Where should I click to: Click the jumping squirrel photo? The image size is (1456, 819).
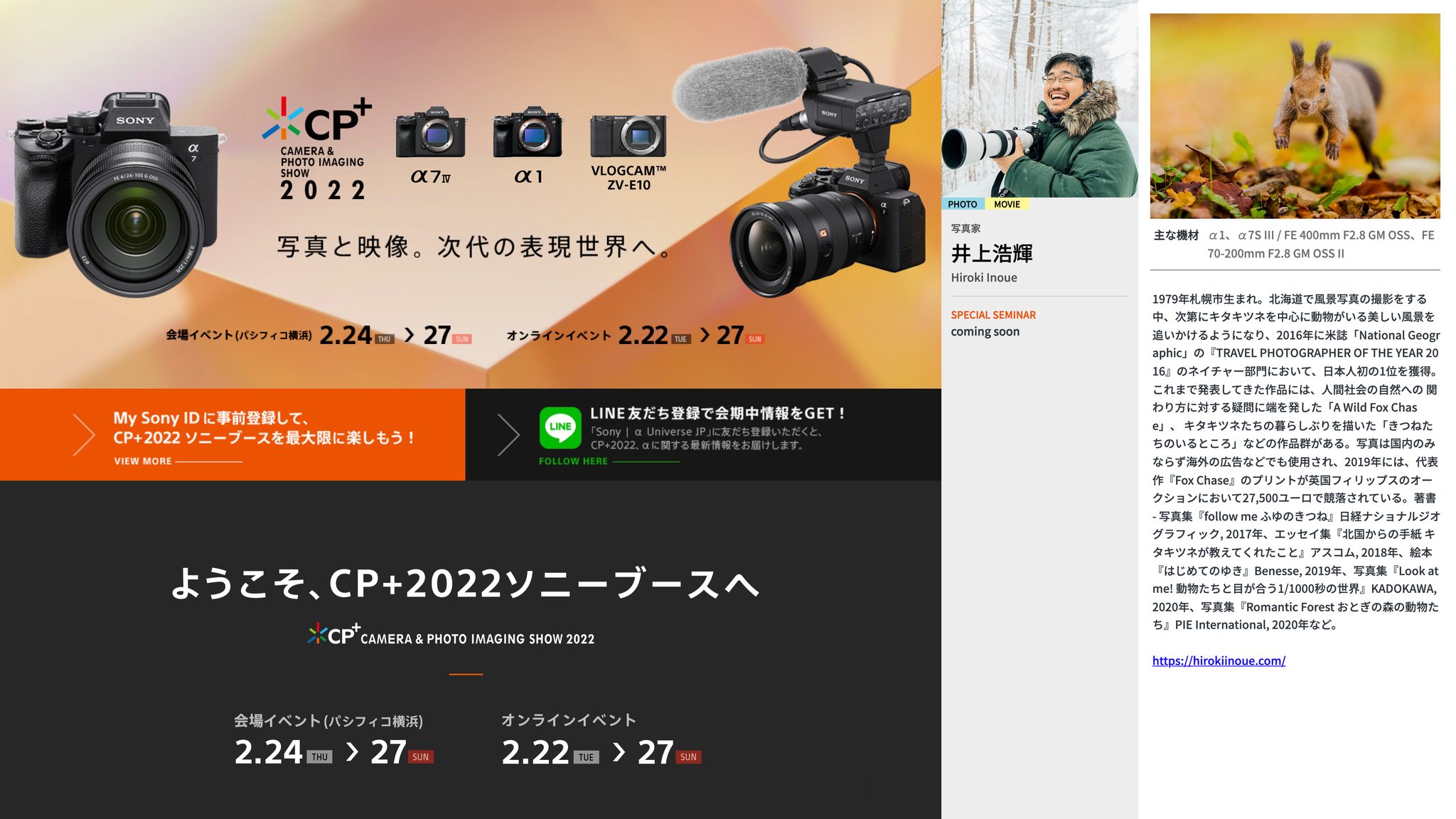[1295, 116]
